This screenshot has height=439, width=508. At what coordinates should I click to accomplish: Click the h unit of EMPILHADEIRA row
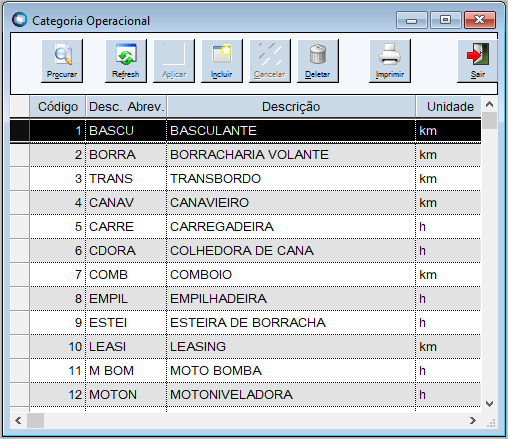tap(448, 299)
